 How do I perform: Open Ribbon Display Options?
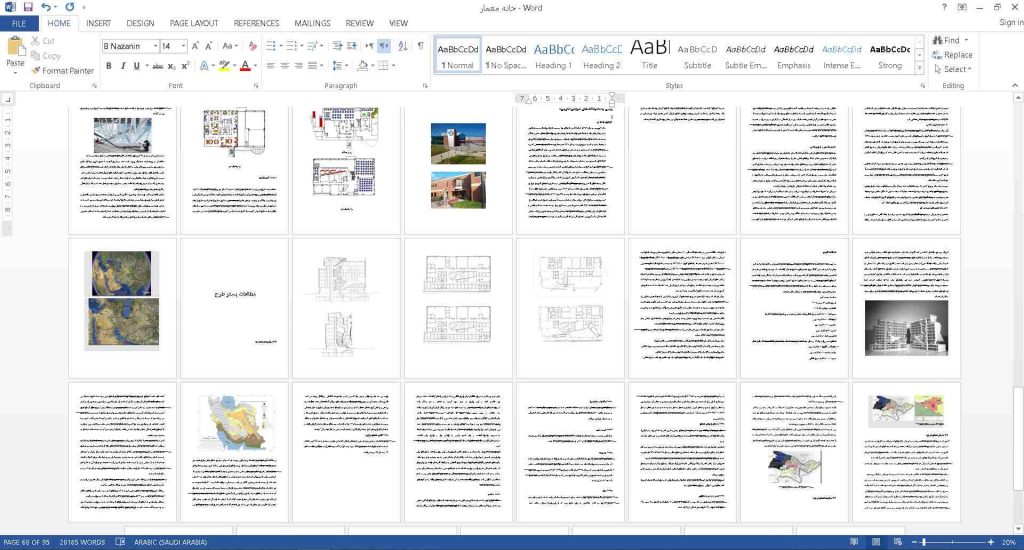coord(962,7)
